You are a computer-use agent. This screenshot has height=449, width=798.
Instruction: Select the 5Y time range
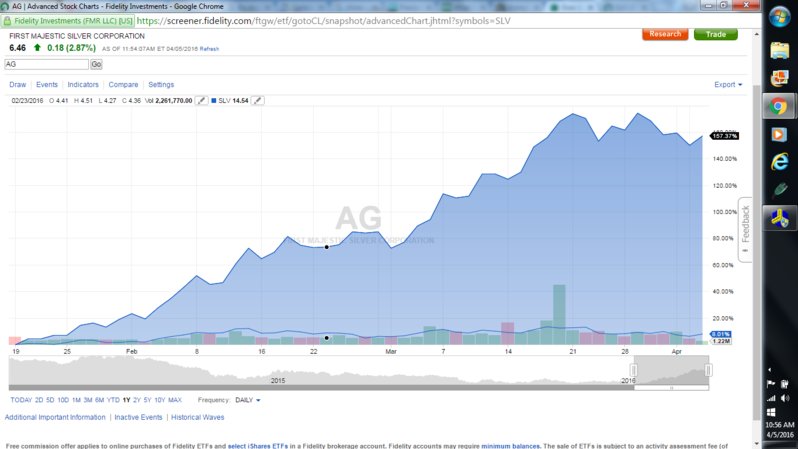pyautogui.click(x=148, y=400)
